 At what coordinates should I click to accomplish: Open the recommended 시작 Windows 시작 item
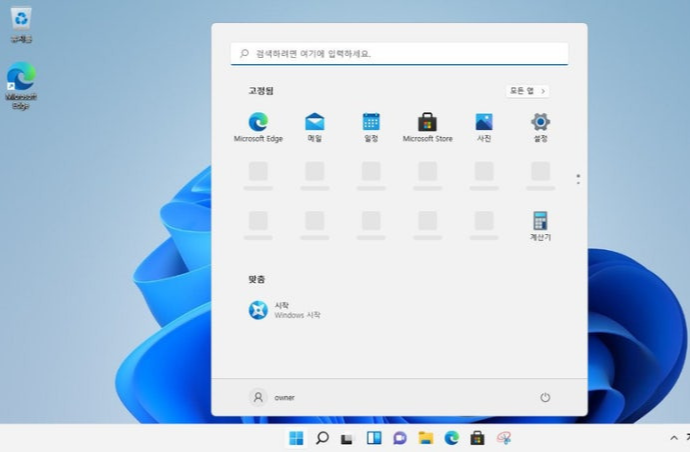click(x=285, y=310)
